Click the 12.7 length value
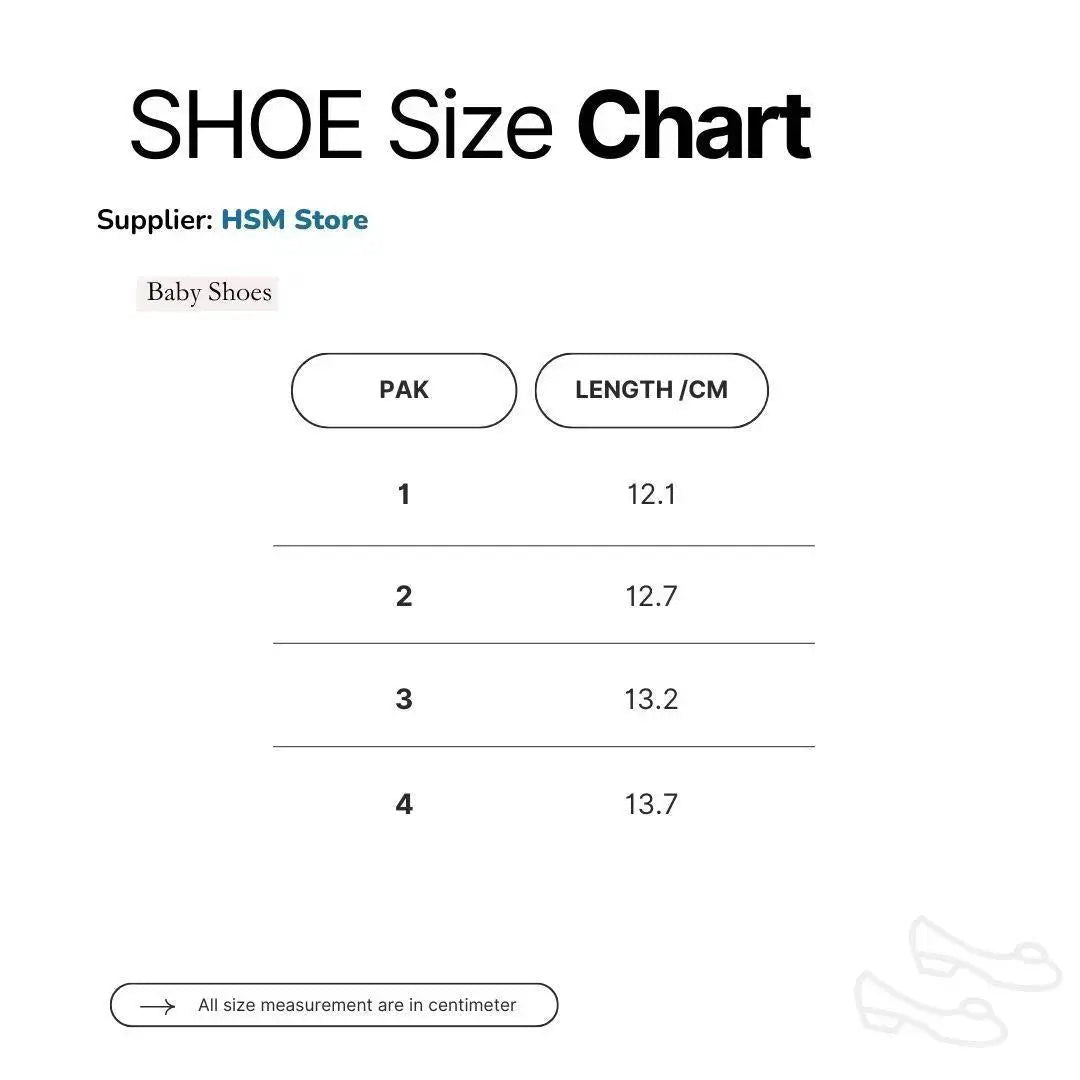The height and width of the screenshot is (1080, 1080). pyautogui.click(x=651, y=596)
